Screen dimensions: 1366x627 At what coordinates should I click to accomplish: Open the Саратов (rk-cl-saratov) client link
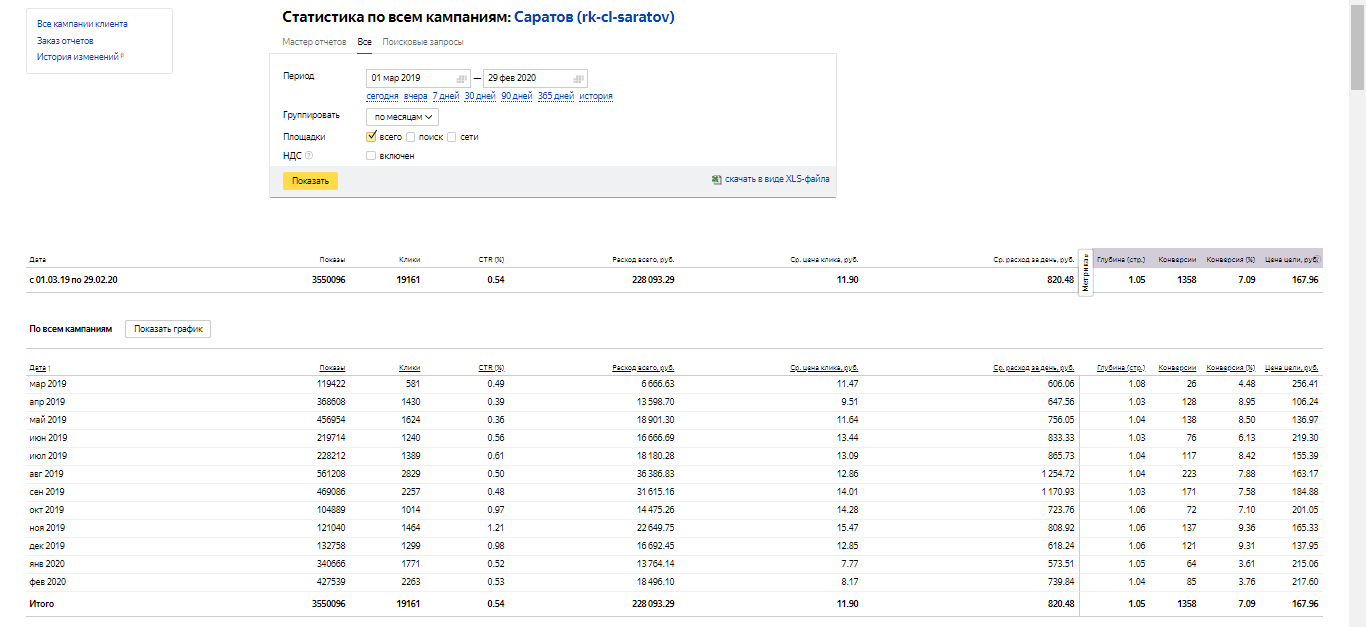594,18
